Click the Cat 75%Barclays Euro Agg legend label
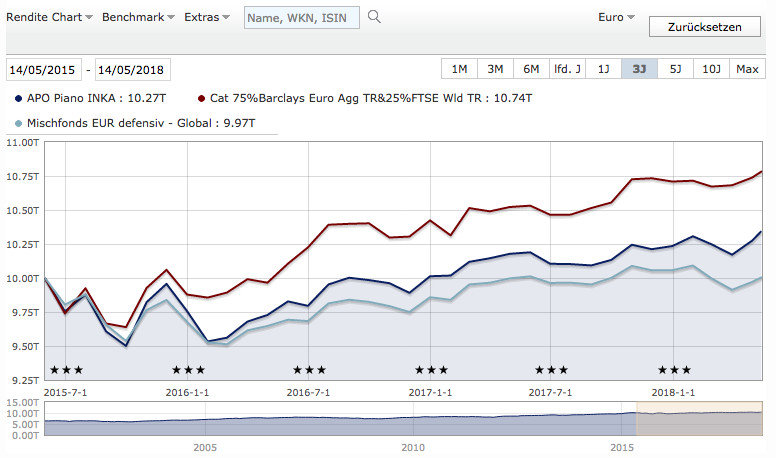The image size is (776, 458). (371, 98)
